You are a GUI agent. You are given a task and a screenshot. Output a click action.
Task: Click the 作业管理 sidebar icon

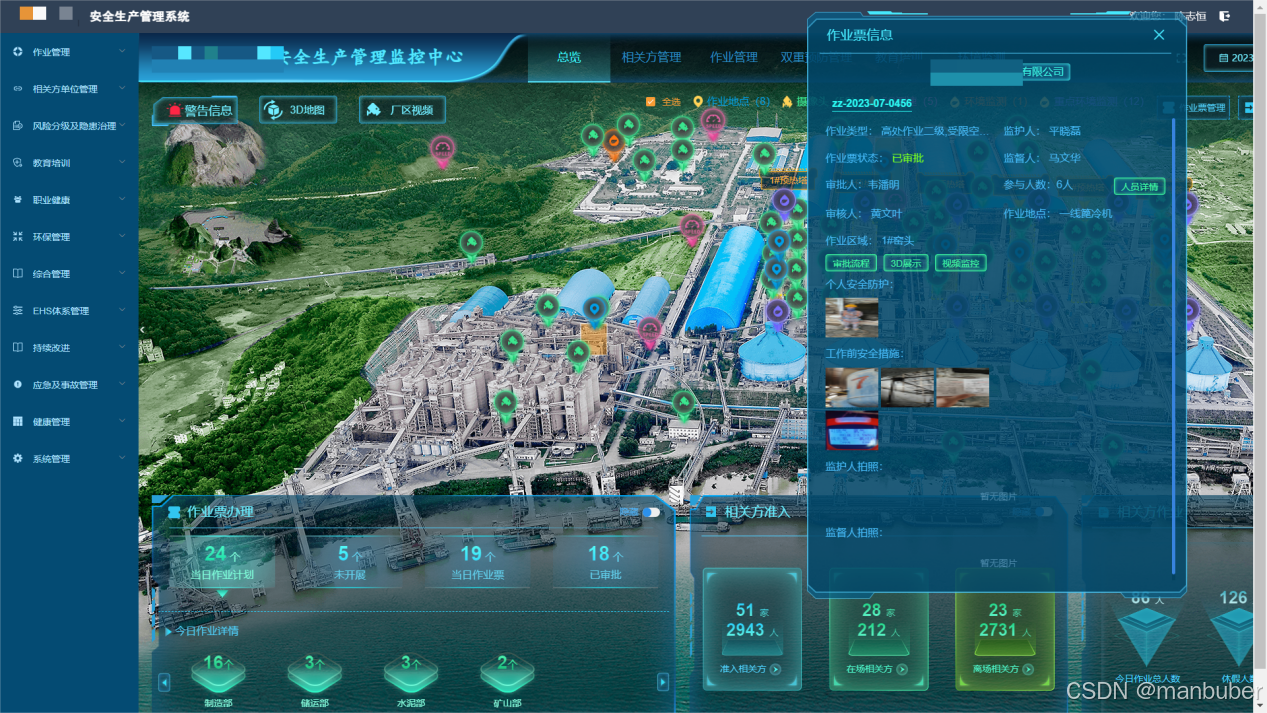pyautogui.click(x=18, y=52)
